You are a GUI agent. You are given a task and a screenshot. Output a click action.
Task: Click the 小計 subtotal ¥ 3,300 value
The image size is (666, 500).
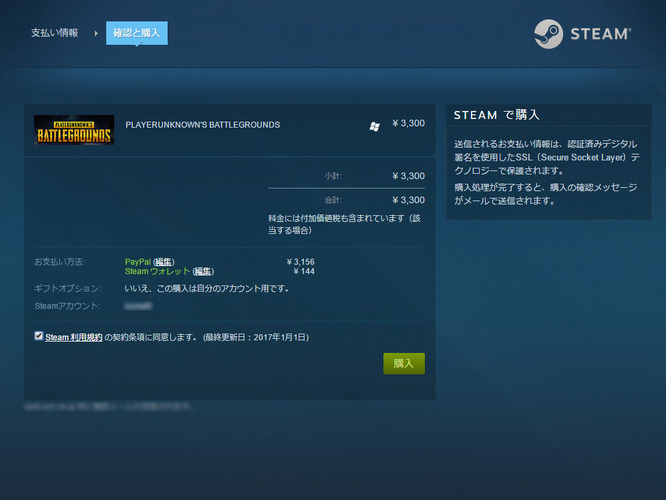click(x=408, y=176)
